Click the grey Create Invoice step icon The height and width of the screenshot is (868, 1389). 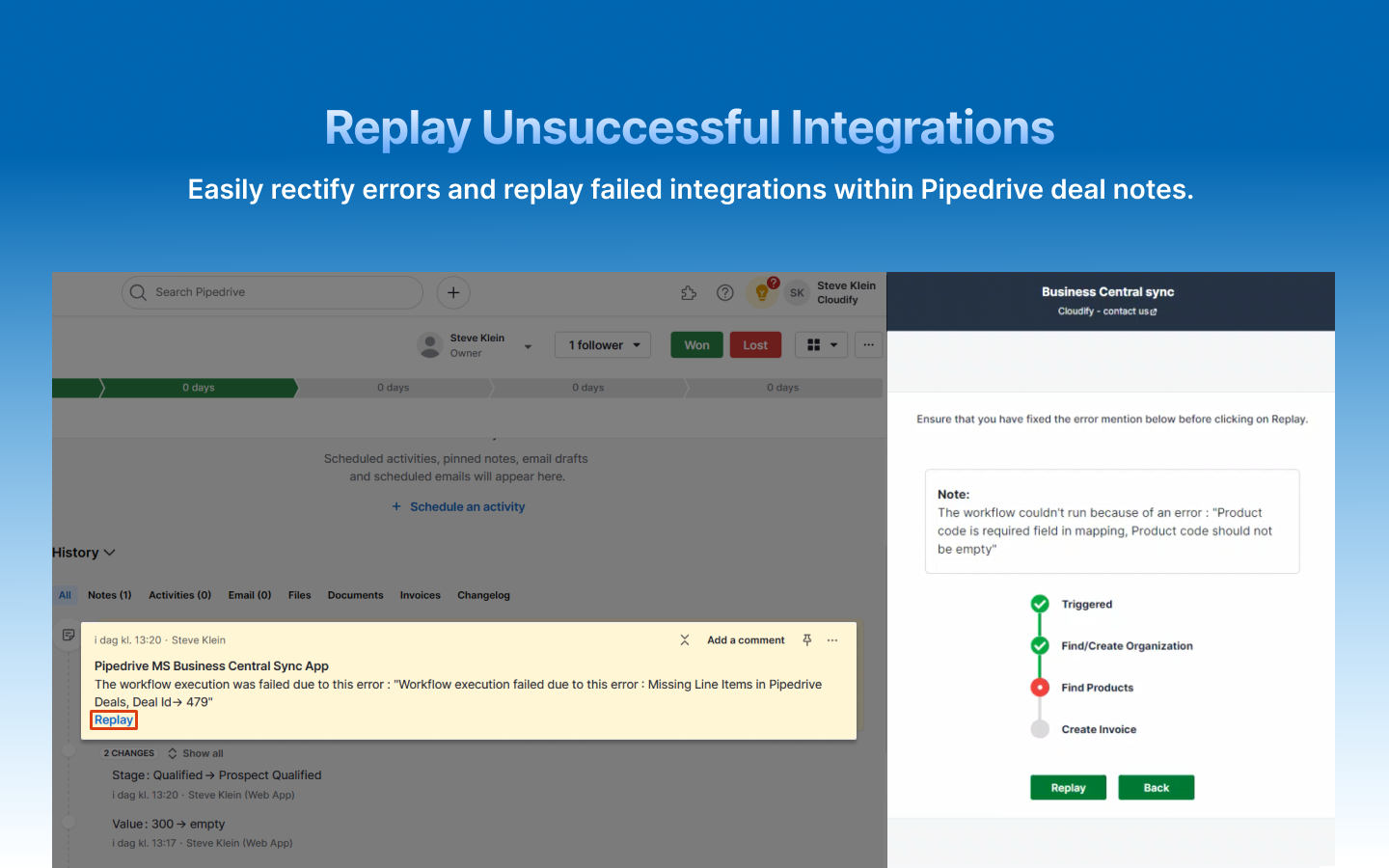[1040, 729]
